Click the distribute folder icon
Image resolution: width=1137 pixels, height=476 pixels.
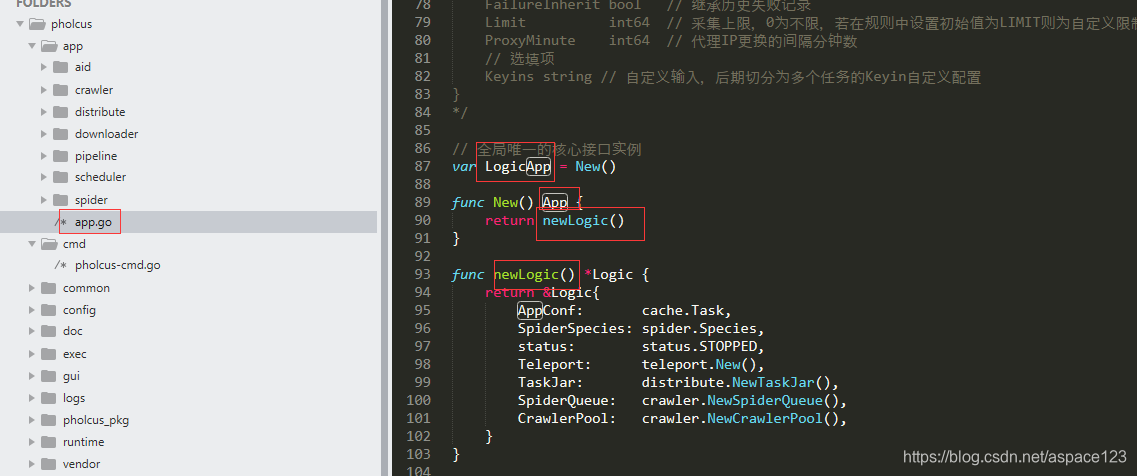(61, 112)
